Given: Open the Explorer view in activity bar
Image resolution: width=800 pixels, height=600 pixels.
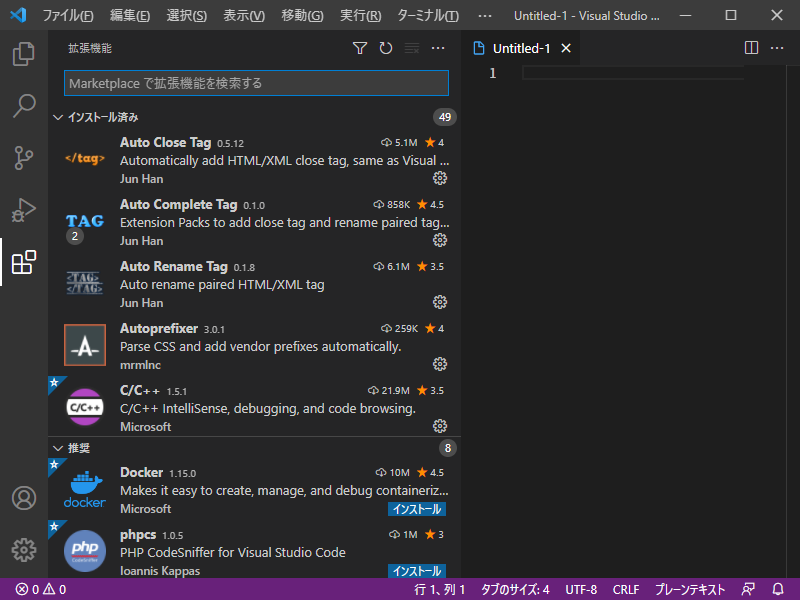Looking at the screenshot, I should point(24,53).
